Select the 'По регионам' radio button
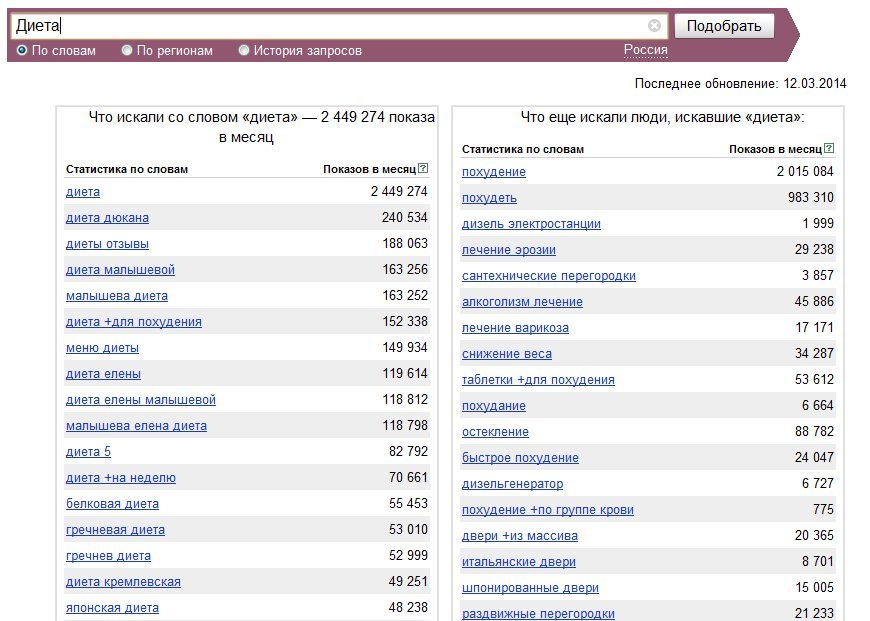The image size is (870, 621). coord(127,51)
